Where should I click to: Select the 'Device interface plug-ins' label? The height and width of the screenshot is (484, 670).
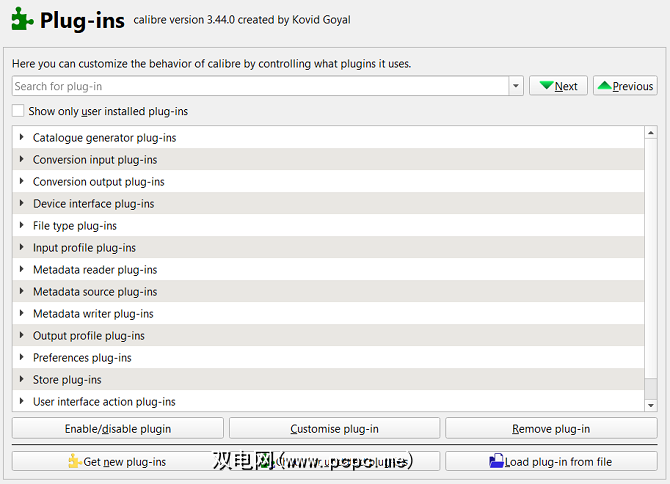tap(94, 204)
